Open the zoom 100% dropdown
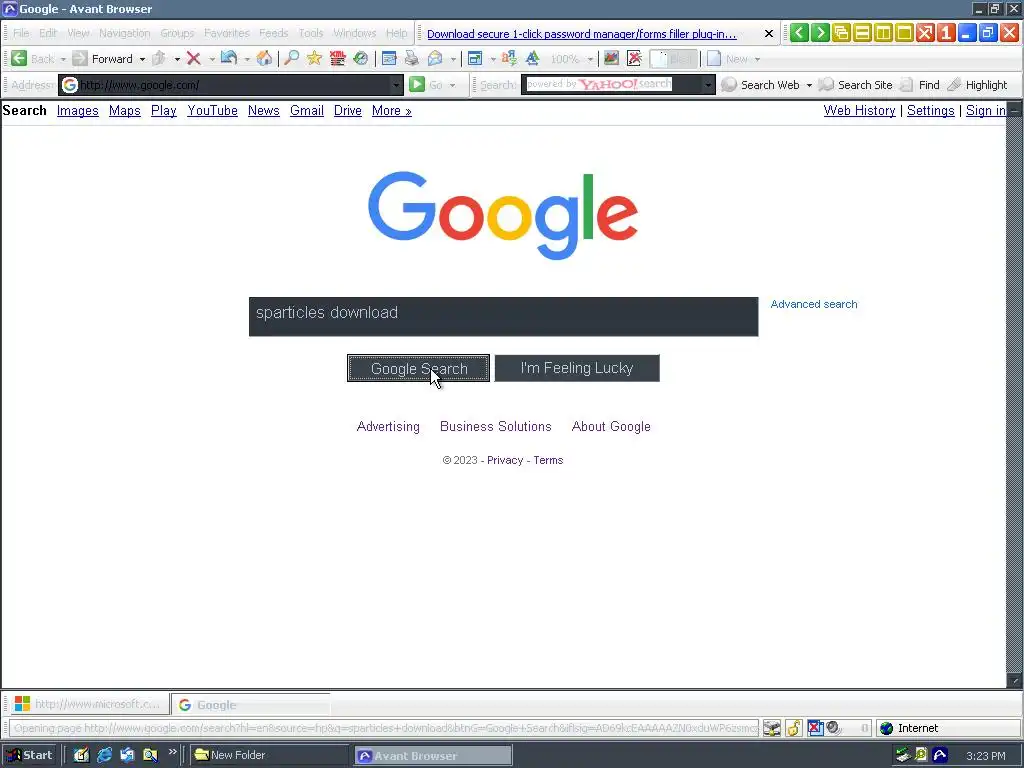This screenshot has width=1024, height=768. 590,59
